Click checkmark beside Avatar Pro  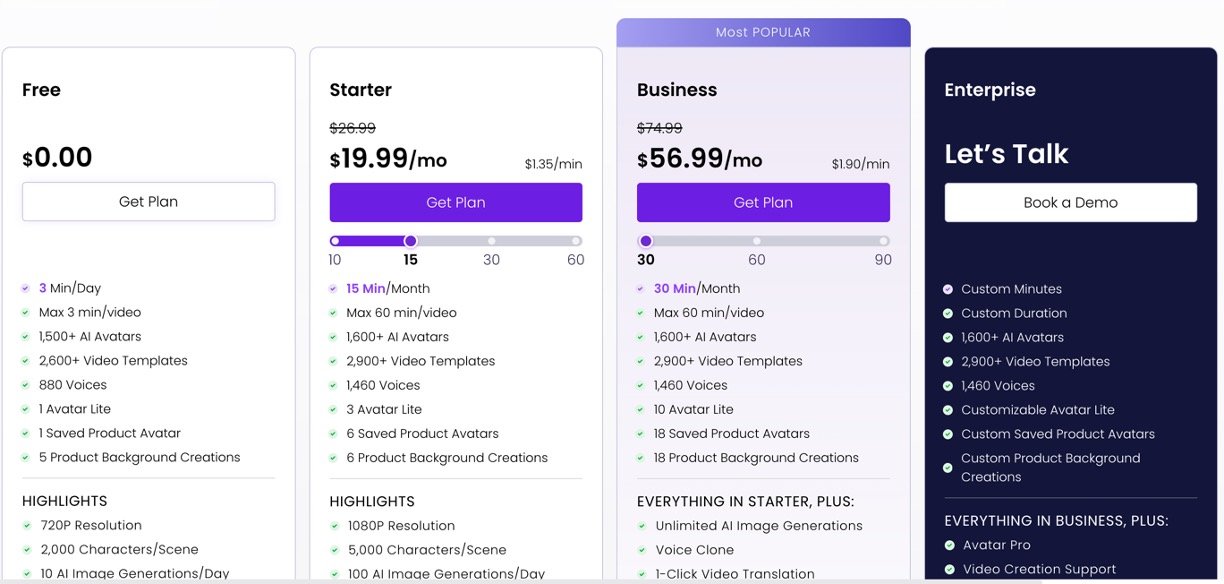click(949, 545)
